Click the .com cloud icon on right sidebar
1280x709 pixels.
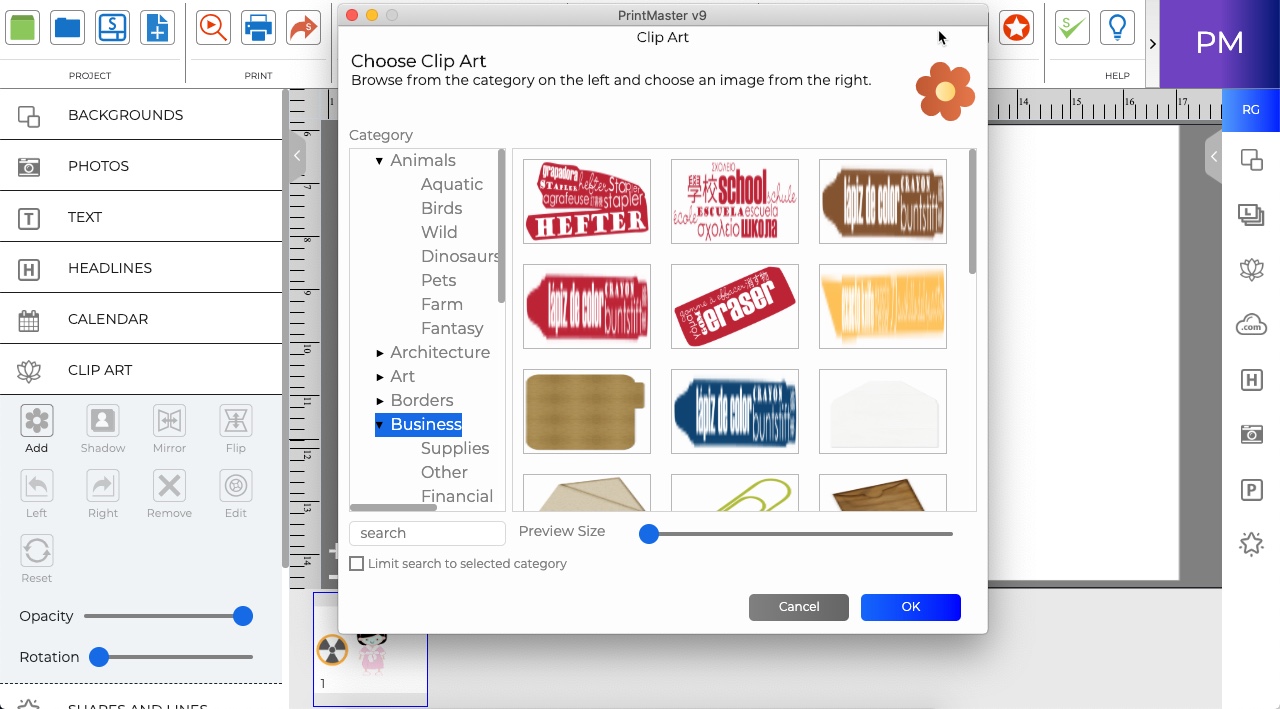1251,324
